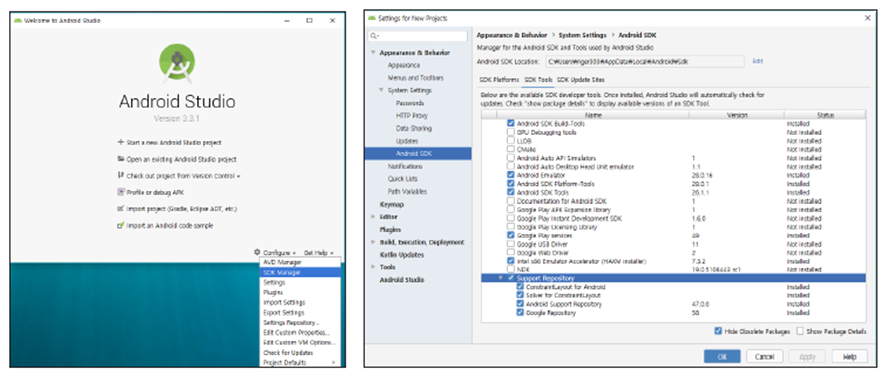The width and height of the screenshot is (888, 376).
Task: Collapse the System Settings tree node
Action: pos(381,91)
